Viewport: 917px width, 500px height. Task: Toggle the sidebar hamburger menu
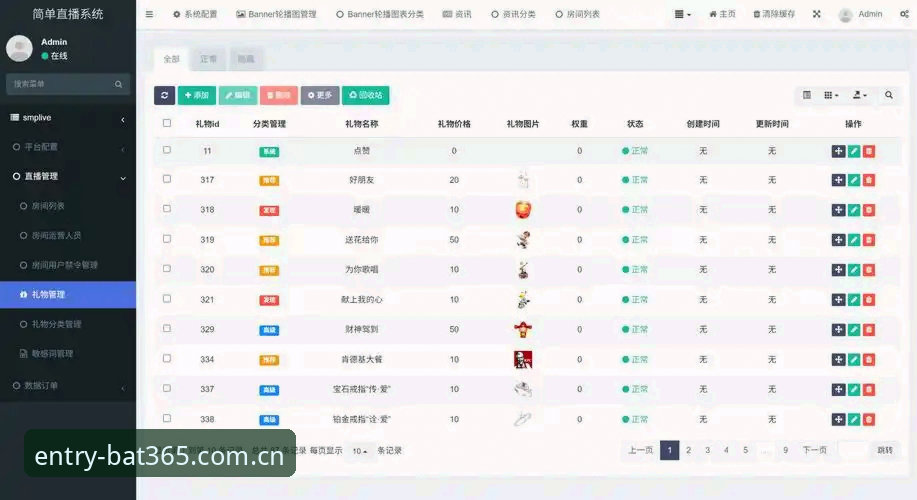(x=149, y=14)
